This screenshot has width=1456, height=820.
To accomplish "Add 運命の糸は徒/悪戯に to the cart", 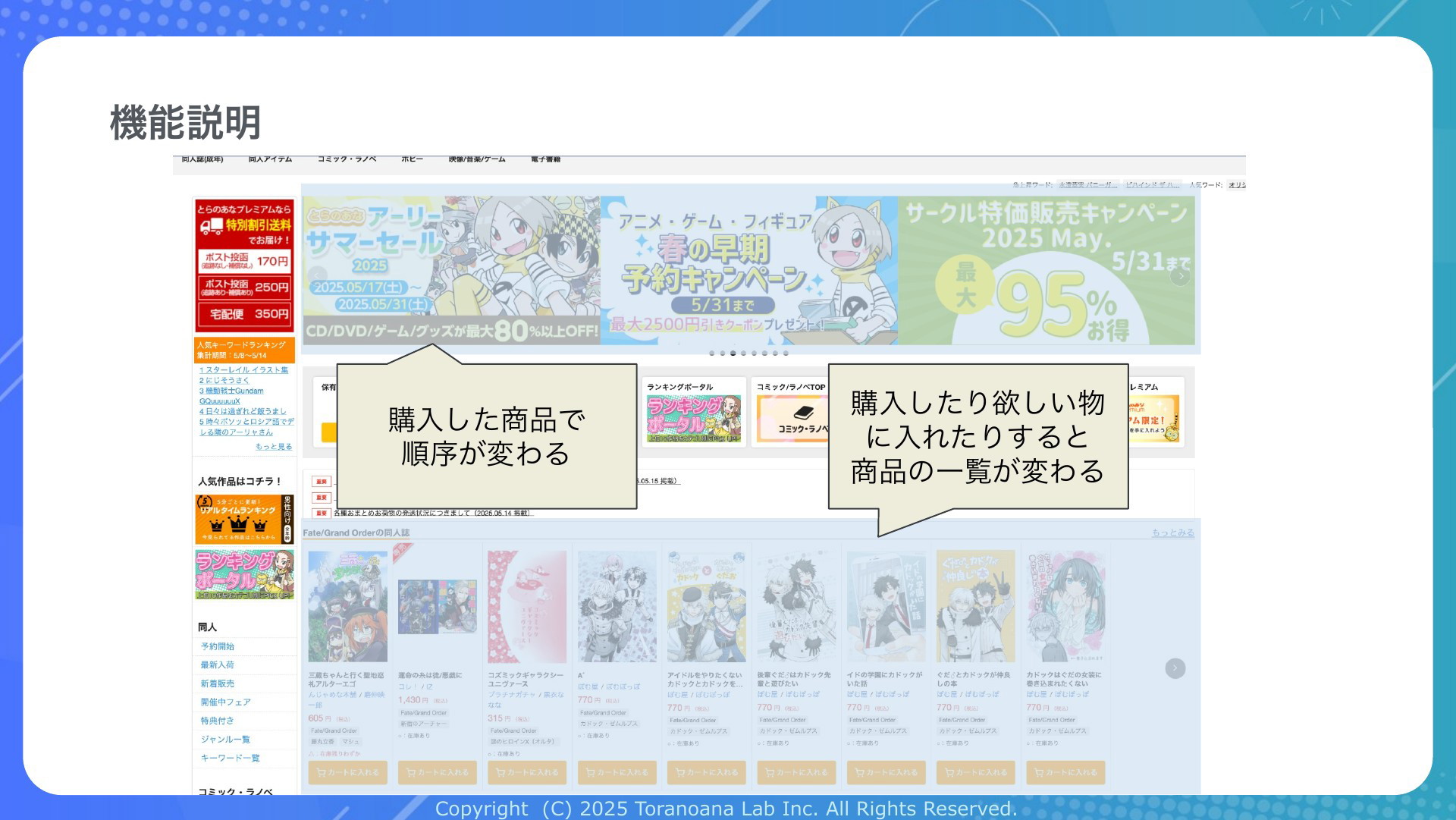I will click(438, 772).
